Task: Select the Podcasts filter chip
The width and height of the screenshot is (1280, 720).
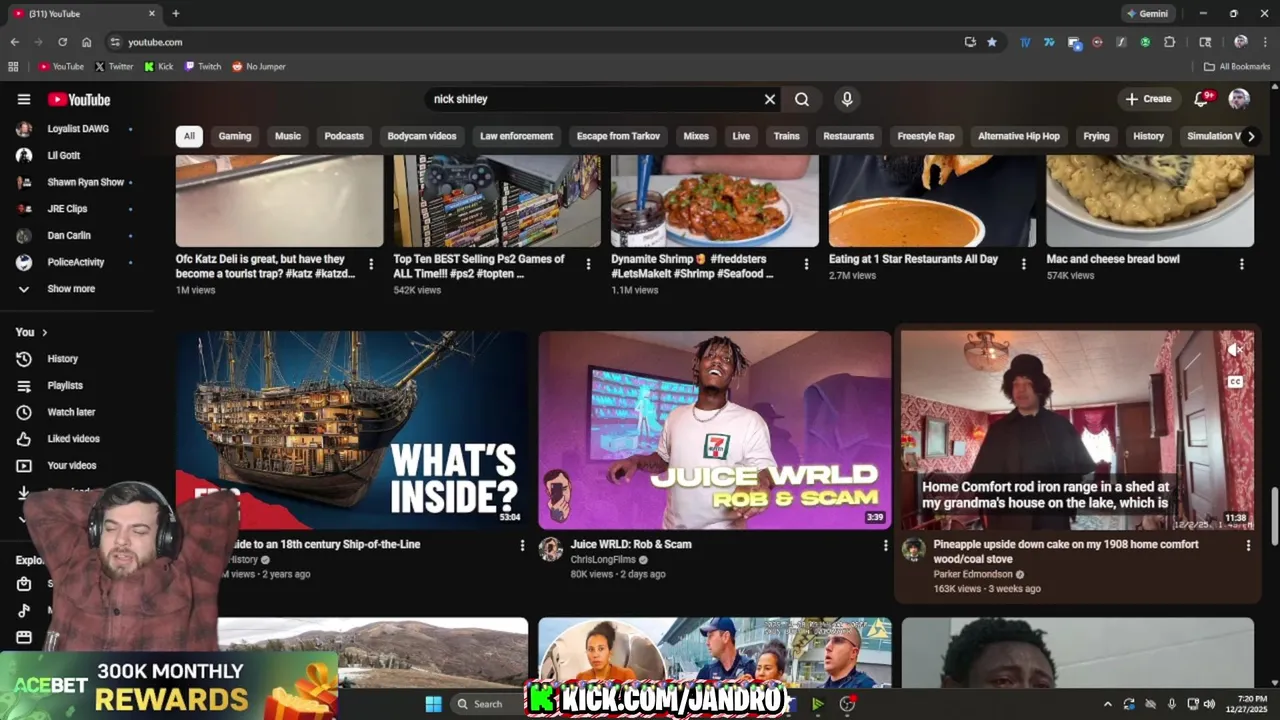Action: pyautogui.click(x=344, y=136)
